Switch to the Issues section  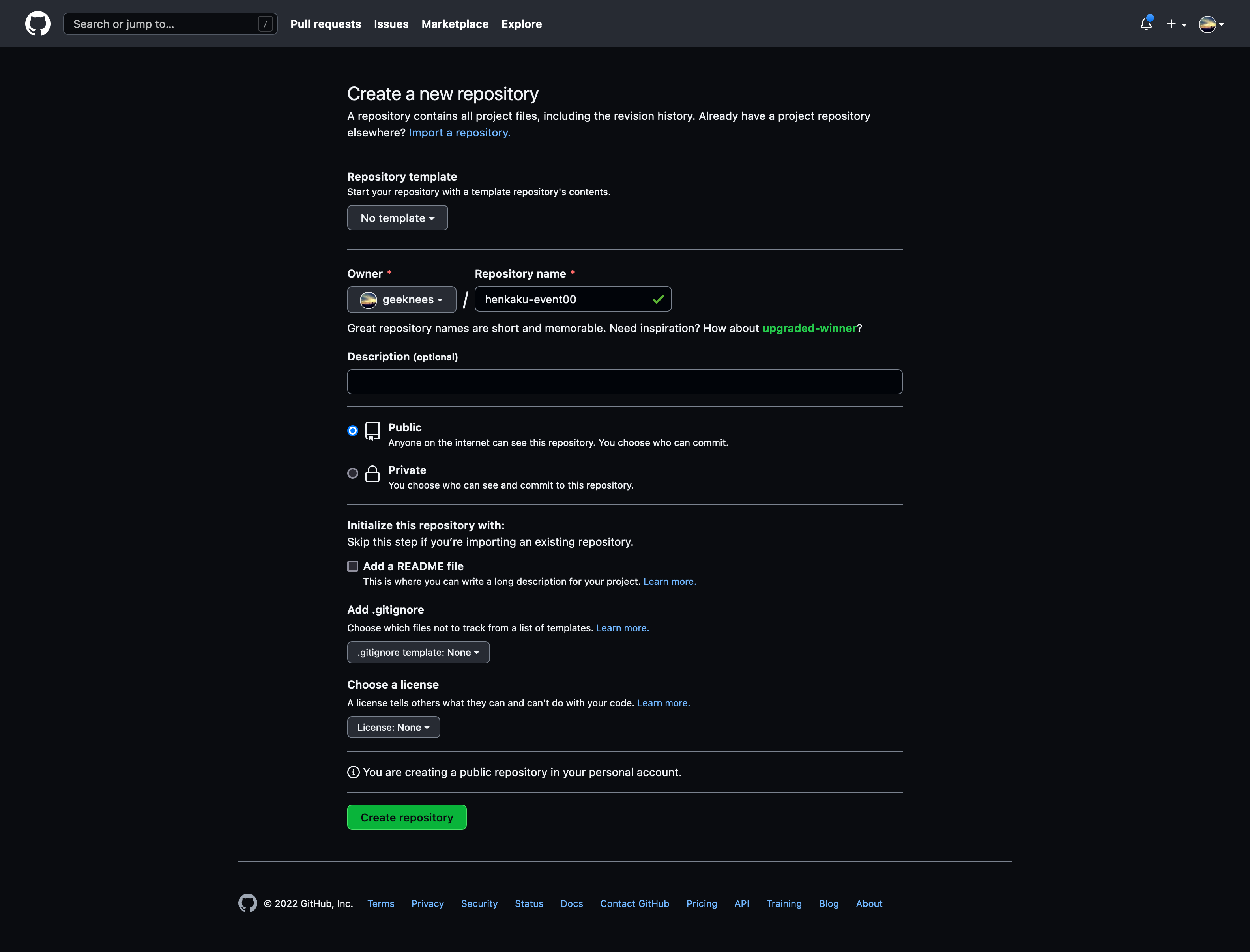click(391, 24)
